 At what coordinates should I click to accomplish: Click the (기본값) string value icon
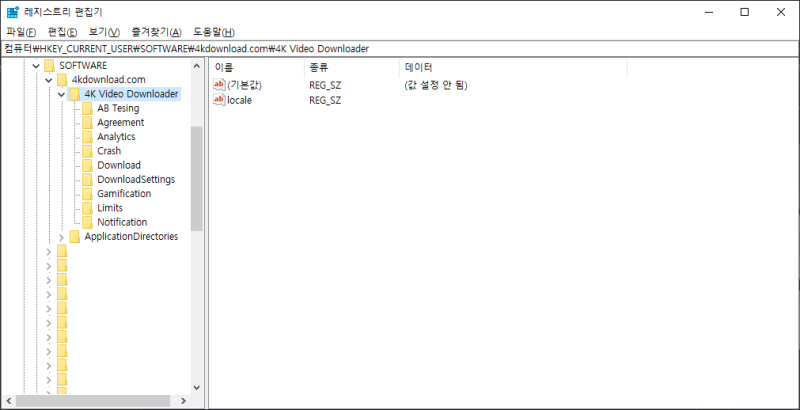click(x=219, y=85)
